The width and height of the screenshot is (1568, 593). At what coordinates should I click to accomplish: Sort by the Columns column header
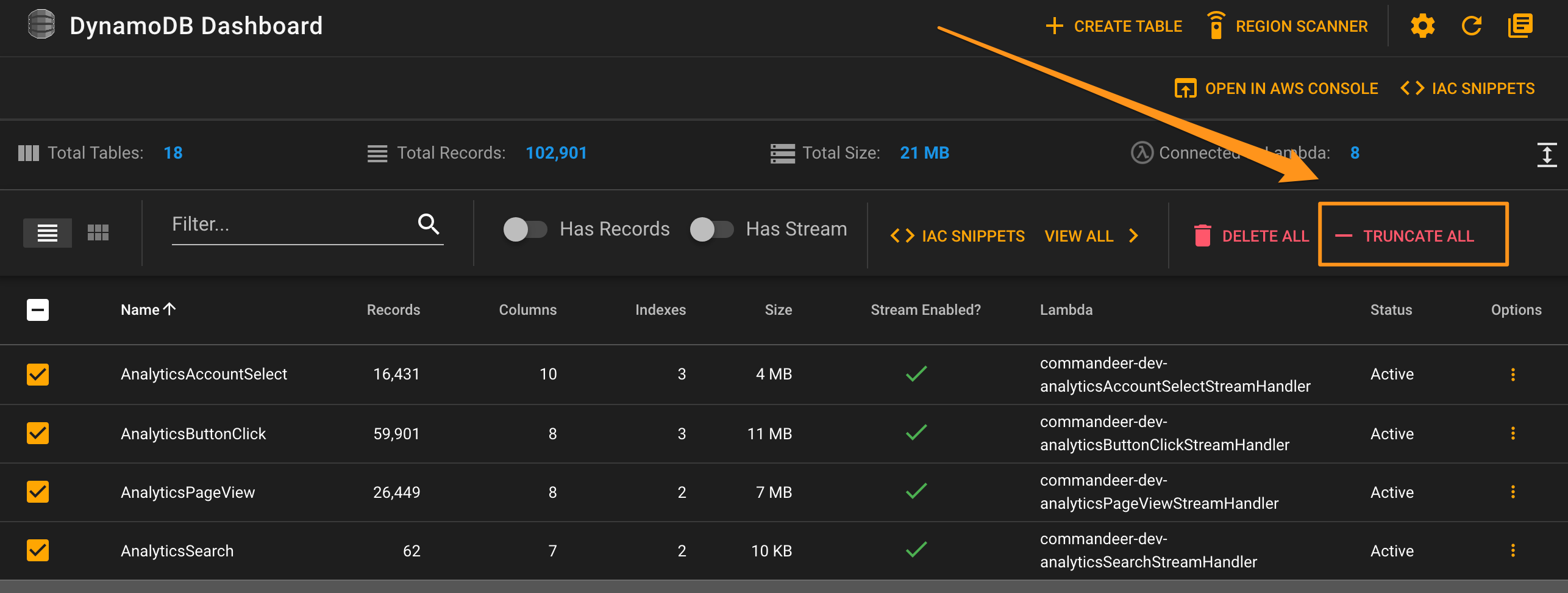(528, 310)
